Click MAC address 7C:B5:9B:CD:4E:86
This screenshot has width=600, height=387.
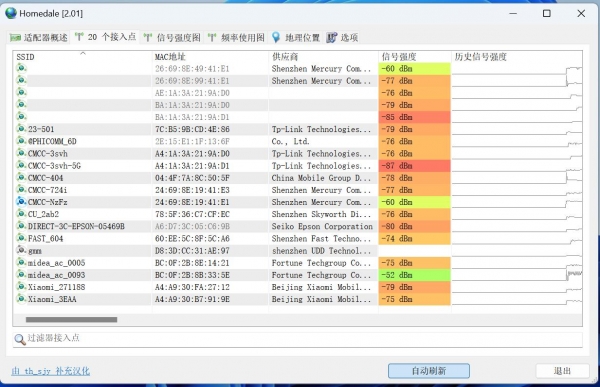tap(192, 129)
